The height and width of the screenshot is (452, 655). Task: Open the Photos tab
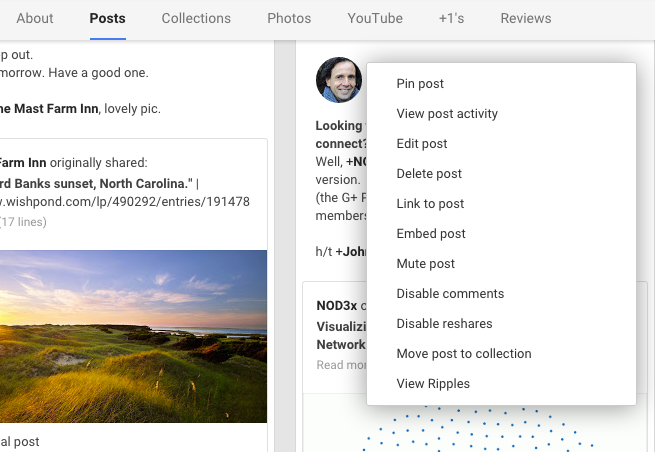[x=289, y=18]
